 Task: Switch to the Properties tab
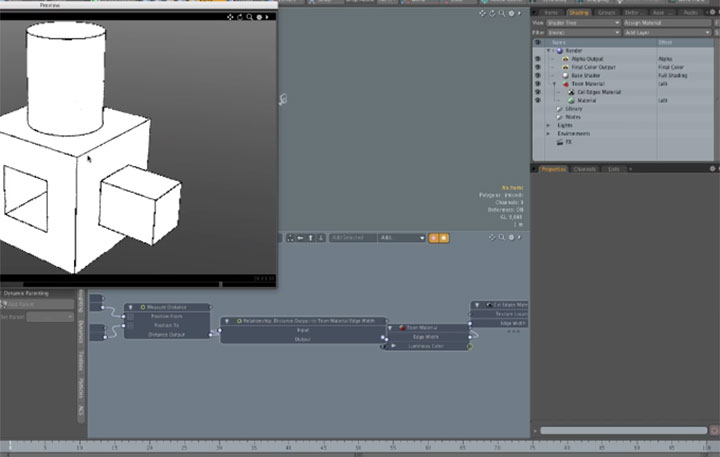click(553, 169)
